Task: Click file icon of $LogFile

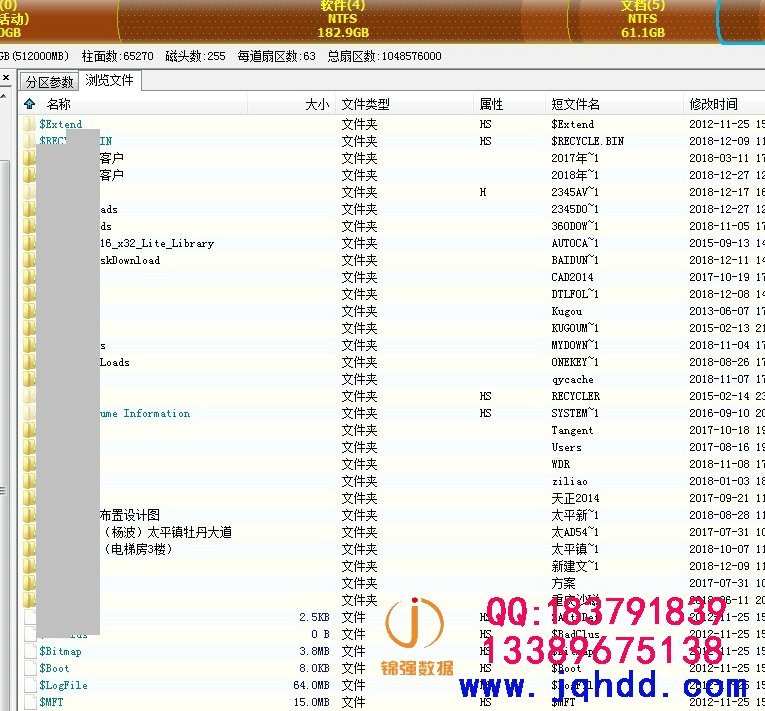Action: click(x=31, y=685)
